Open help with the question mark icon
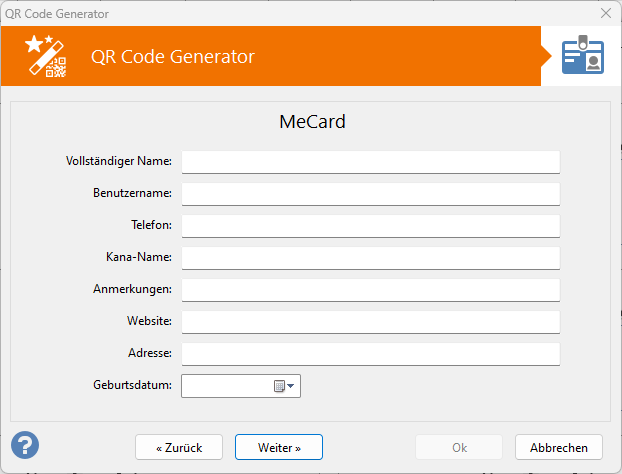Image resolution: width=622 pixels, height=474 pixels. click(x=25, y=444)
